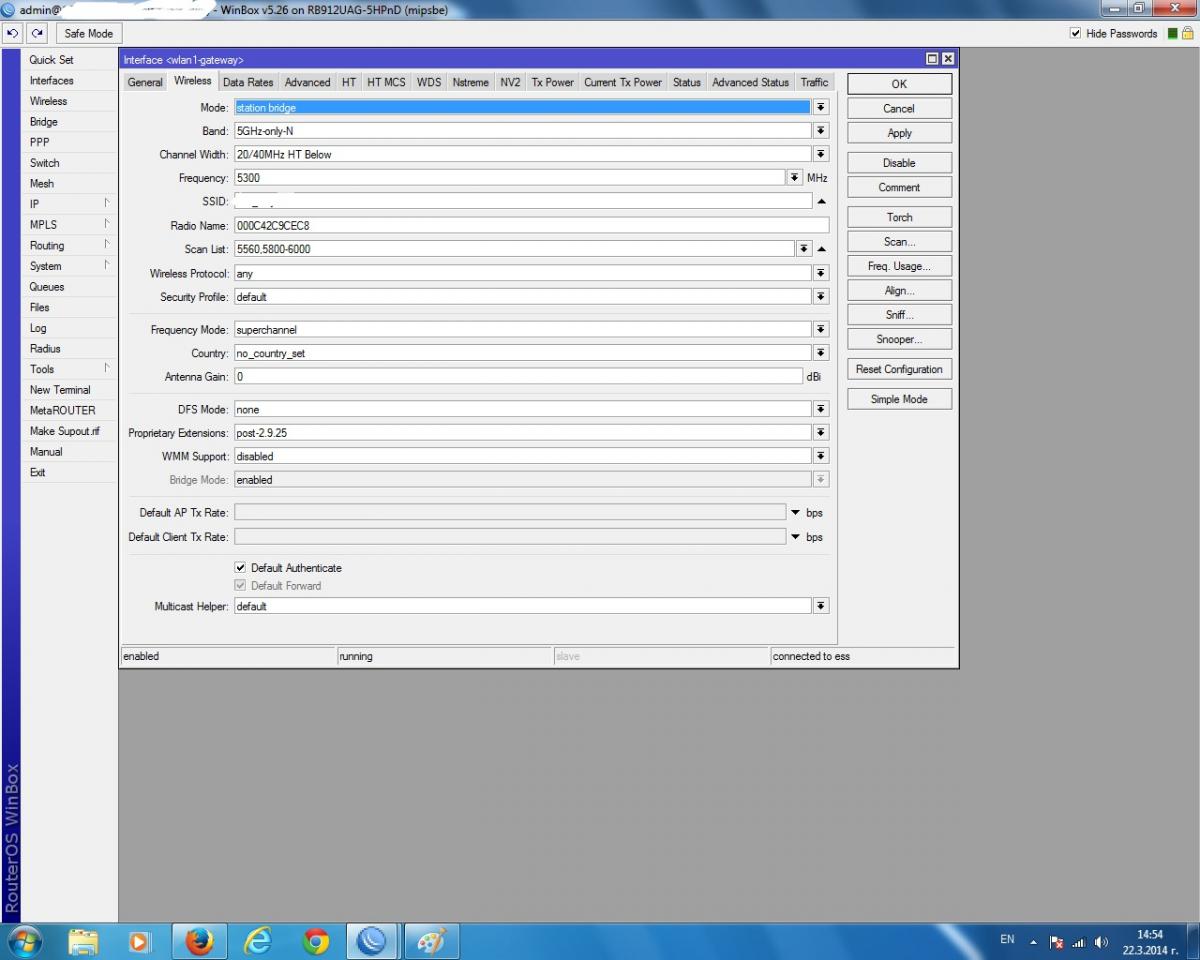The image size is (1200, 960).
Task: Click the Windows Start orb
Action: [25, 941]
